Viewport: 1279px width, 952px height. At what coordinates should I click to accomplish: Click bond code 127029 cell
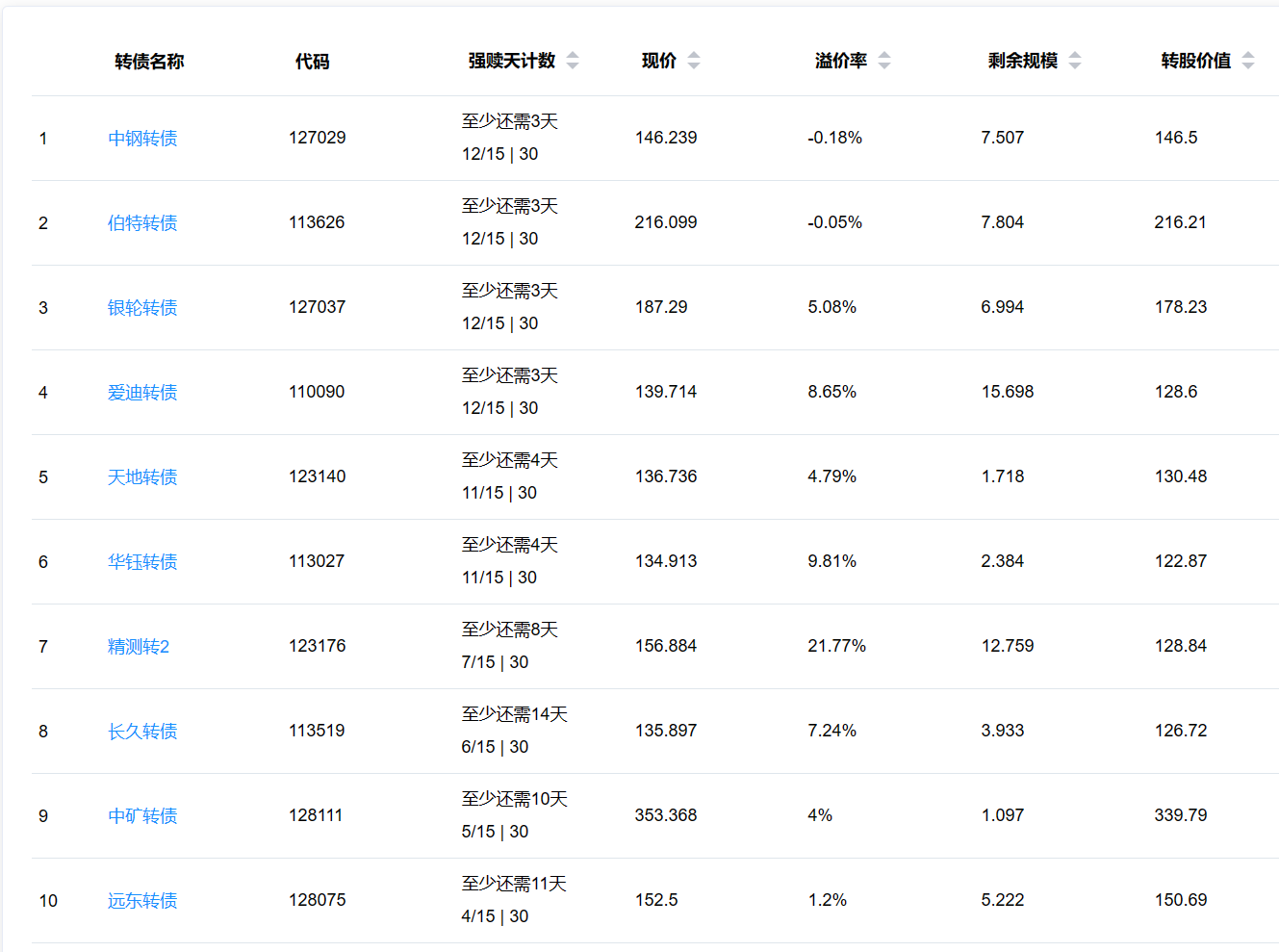pyautogui.click(x=318, y=138)
